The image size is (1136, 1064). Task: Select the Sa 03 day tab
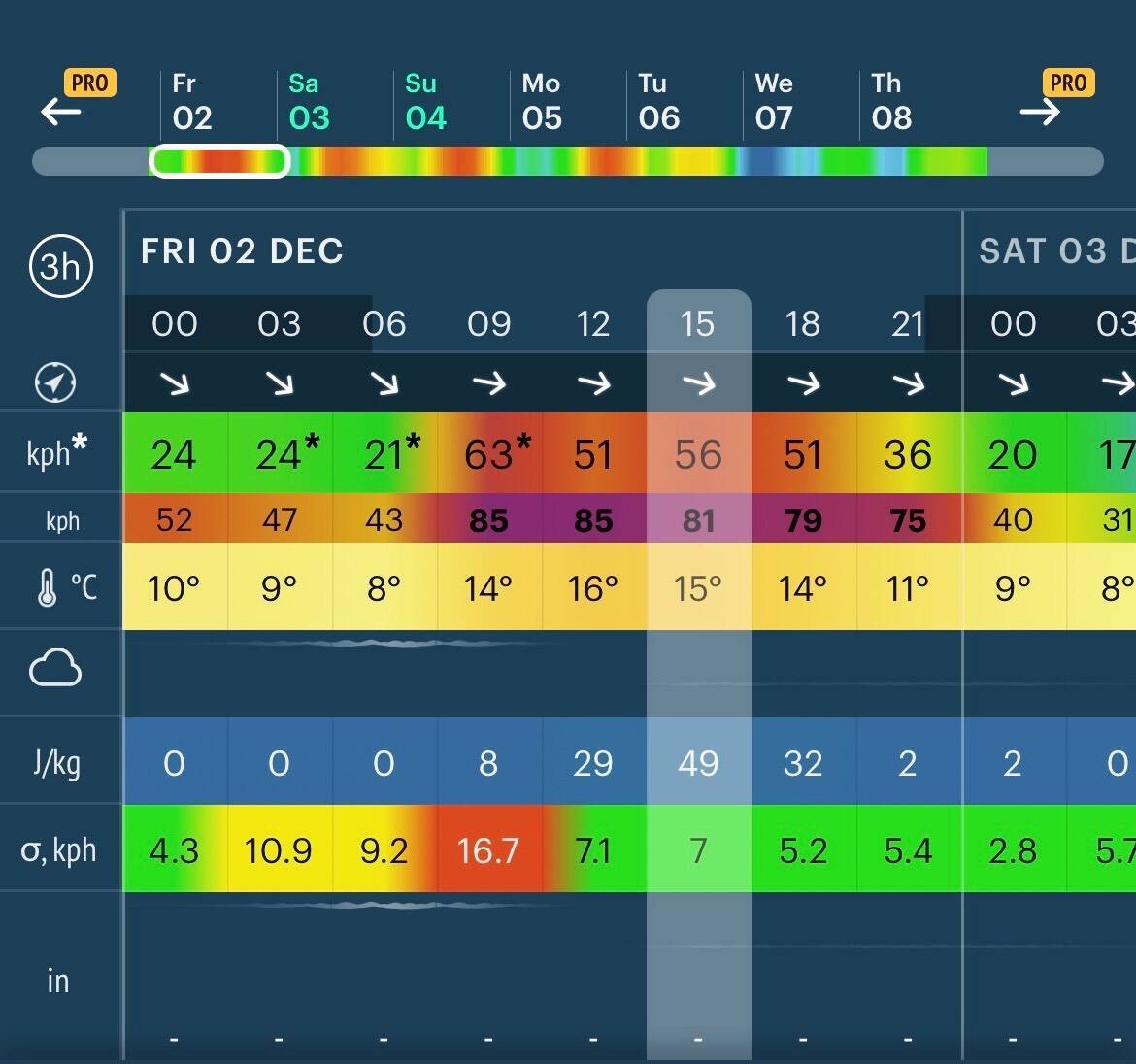coord(309,102)
